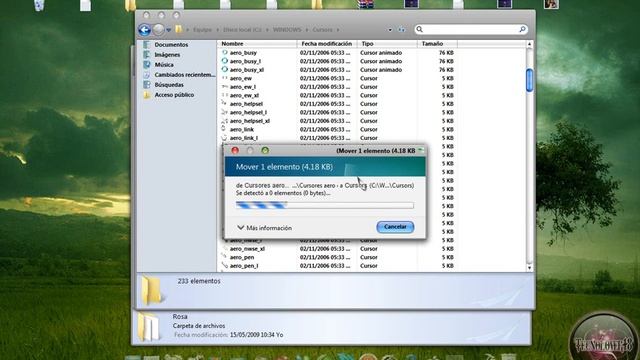Select Cursors in the address breadcrumb
Screen dimensions: 640x360
322,30
